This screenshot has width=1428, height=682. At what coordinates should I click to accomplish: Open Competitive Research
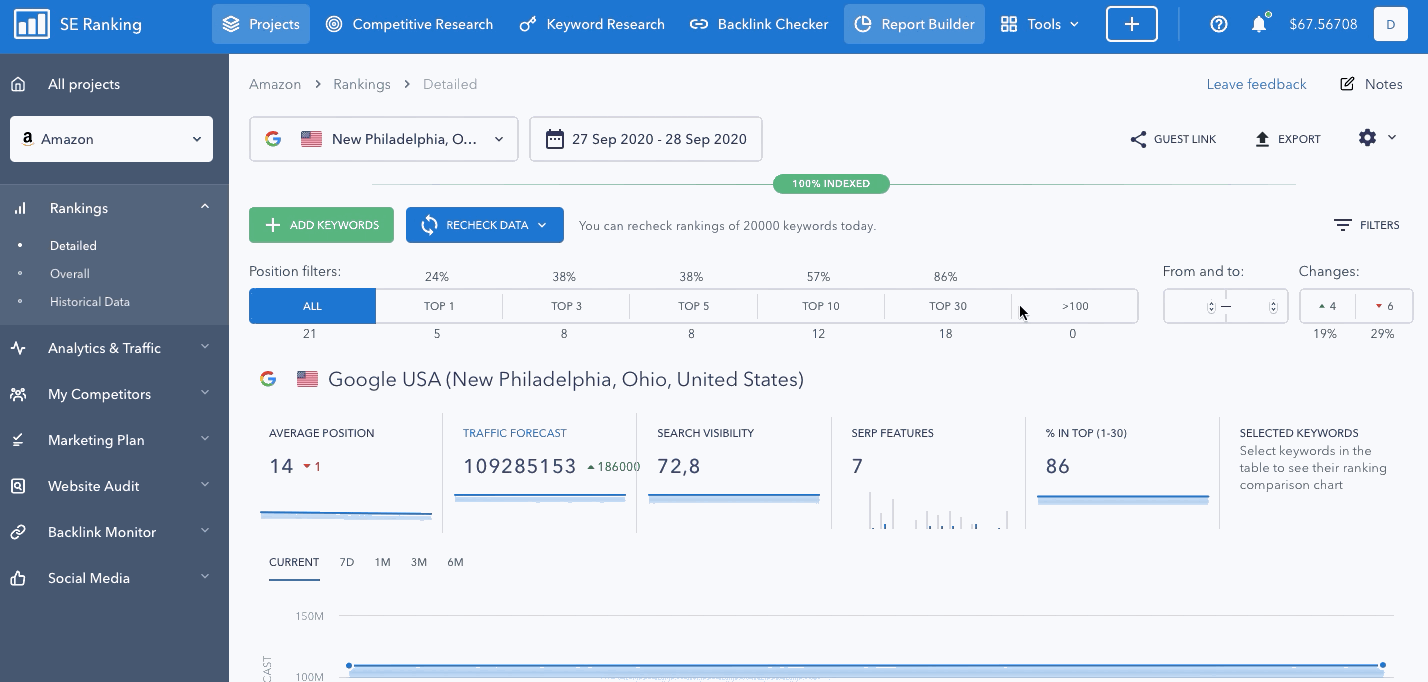(409, 24)
